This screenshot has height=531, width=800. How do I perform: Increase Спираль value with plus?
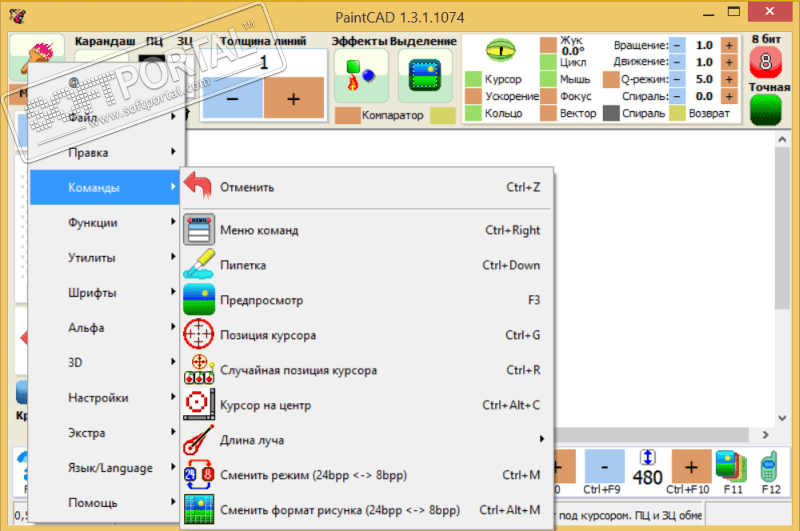point(729,96)
